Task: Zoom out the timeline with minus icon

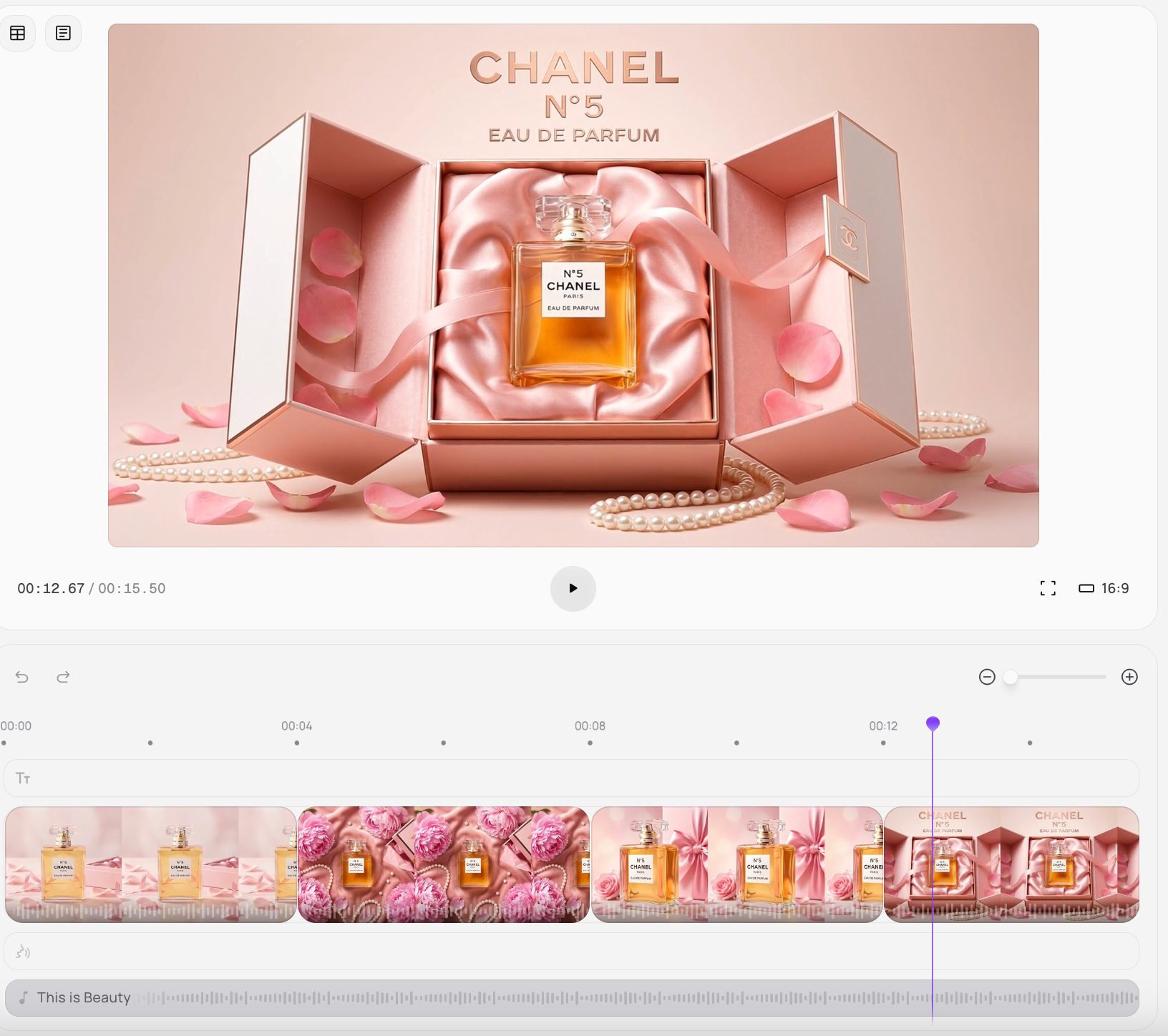Action: pyautogui.click(x=987, y=677)
